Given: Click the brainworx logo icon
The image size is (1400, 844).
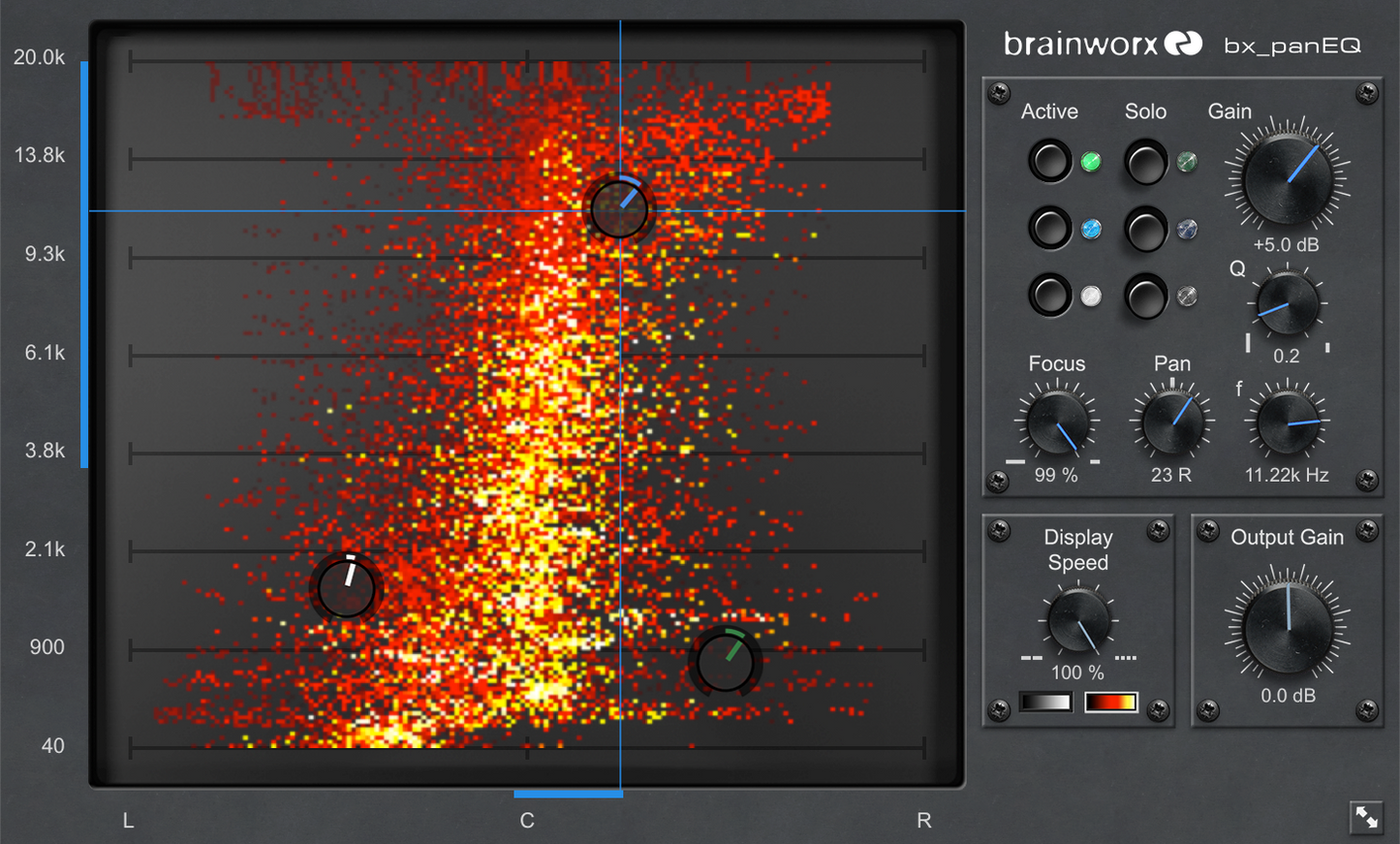Looking at the screenshot, I should point(1183,44).
